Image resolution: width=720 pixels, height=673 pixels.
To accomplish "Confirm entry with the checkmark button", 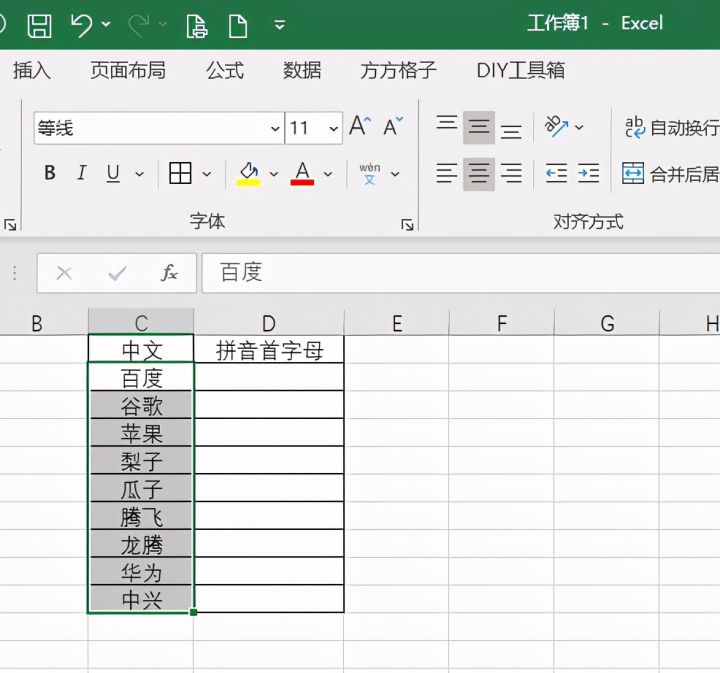I will point(117,274).
